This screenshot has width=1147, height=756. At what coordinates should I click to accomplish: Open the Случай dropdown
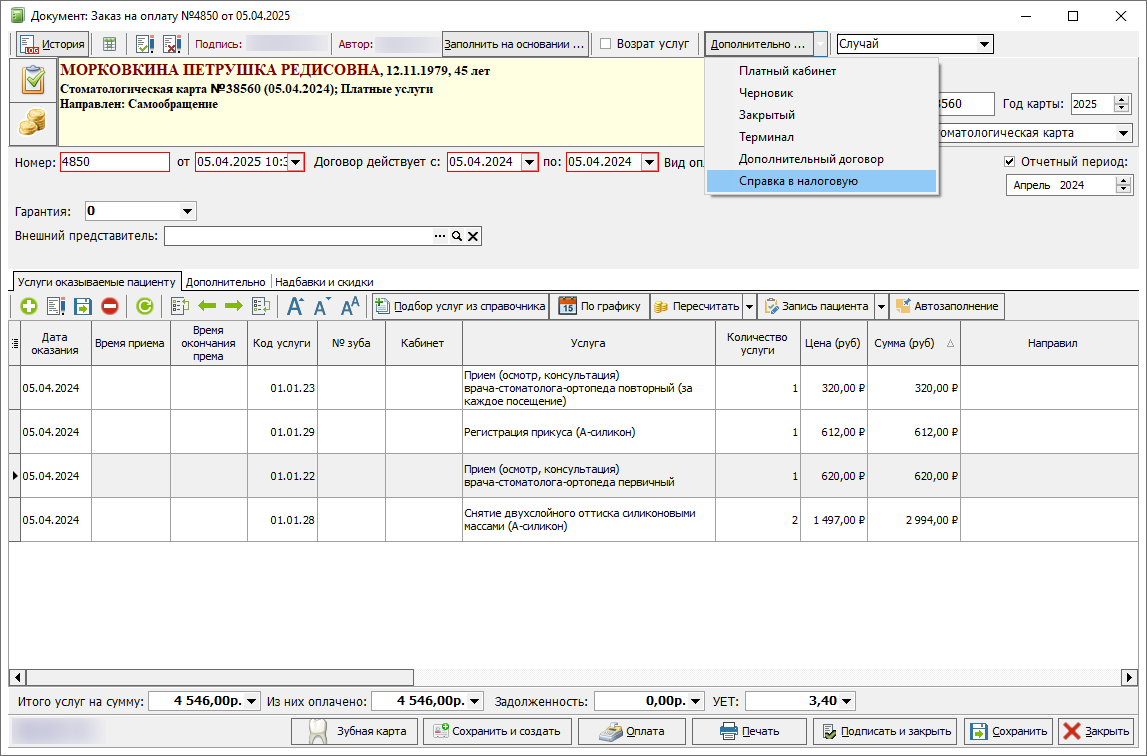tap(985, 44)
